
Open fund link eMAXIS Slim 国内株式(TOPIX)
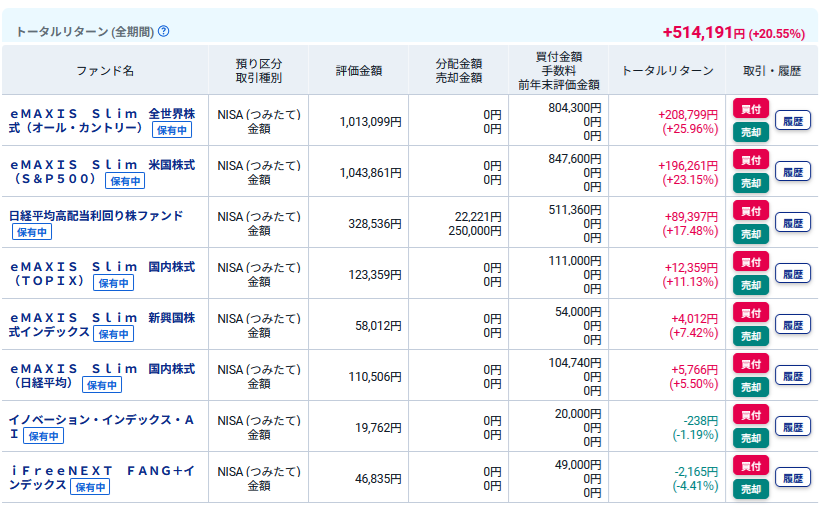[102, 274]
